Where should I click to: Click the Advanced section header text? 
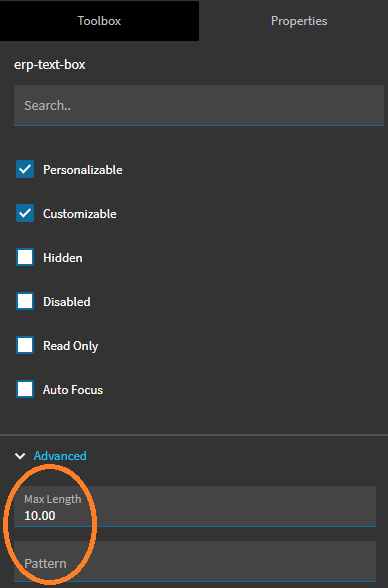pyautogui.click(x=60, y=456)
